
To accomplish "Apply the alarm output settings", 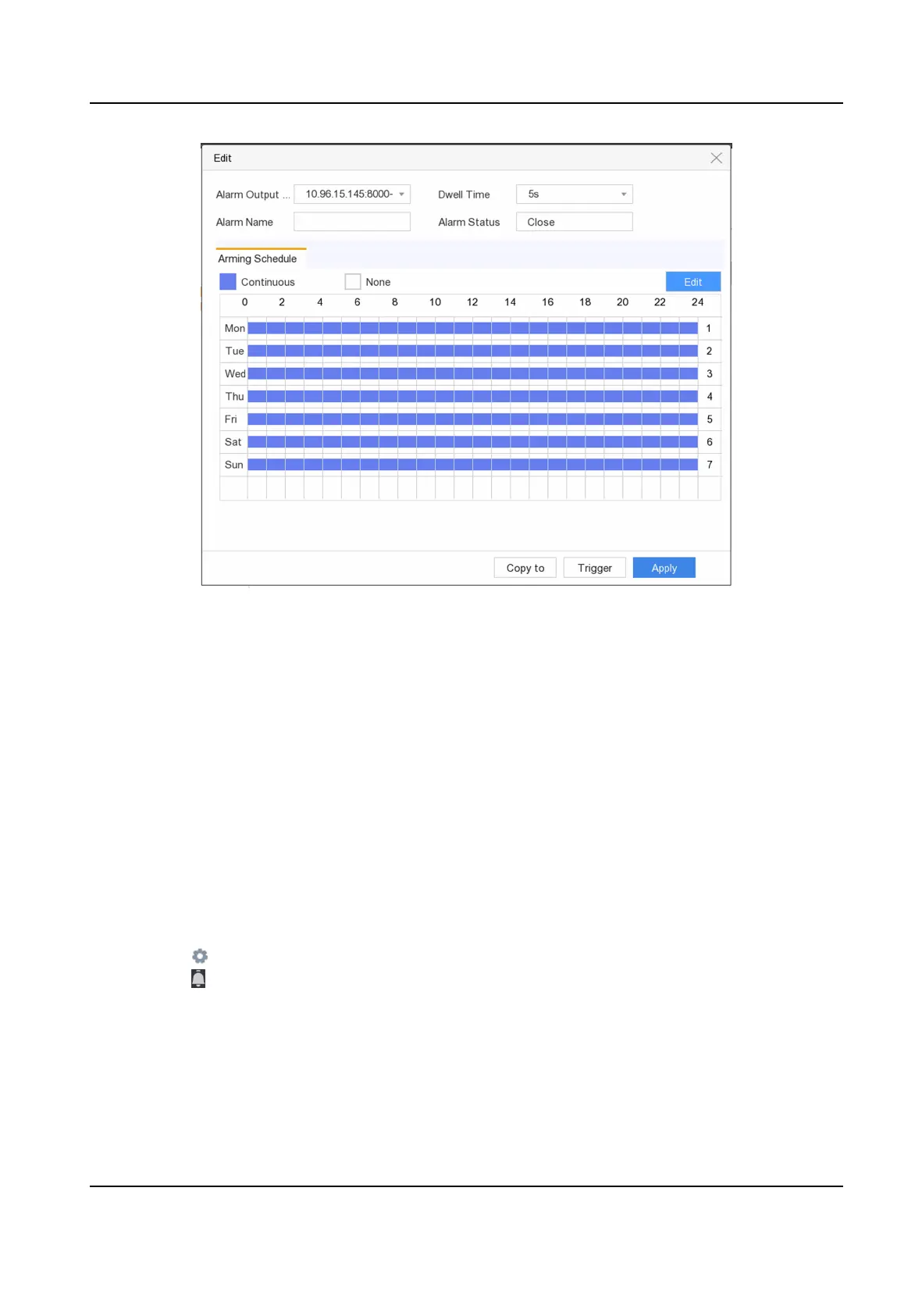I will pyautogui.click(x=664, y=568).
